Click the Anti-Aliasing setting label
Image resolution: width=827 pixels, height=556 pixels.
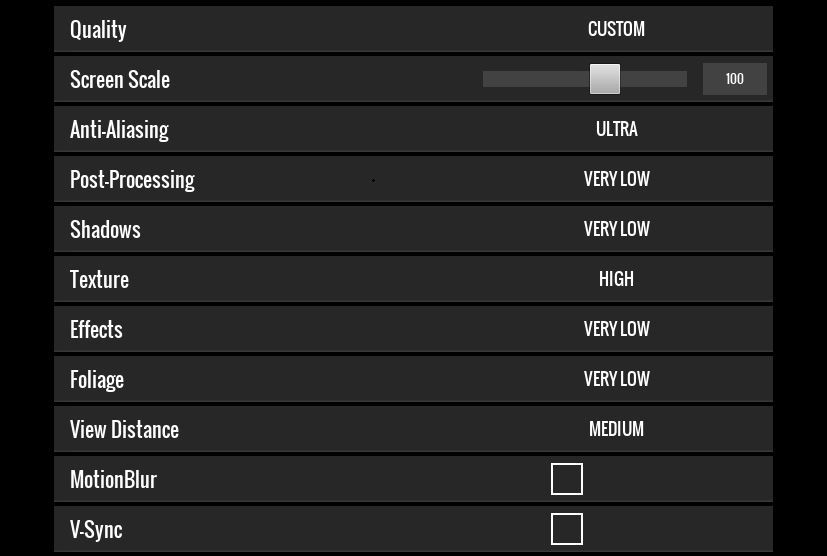click(x=119, y=129)
